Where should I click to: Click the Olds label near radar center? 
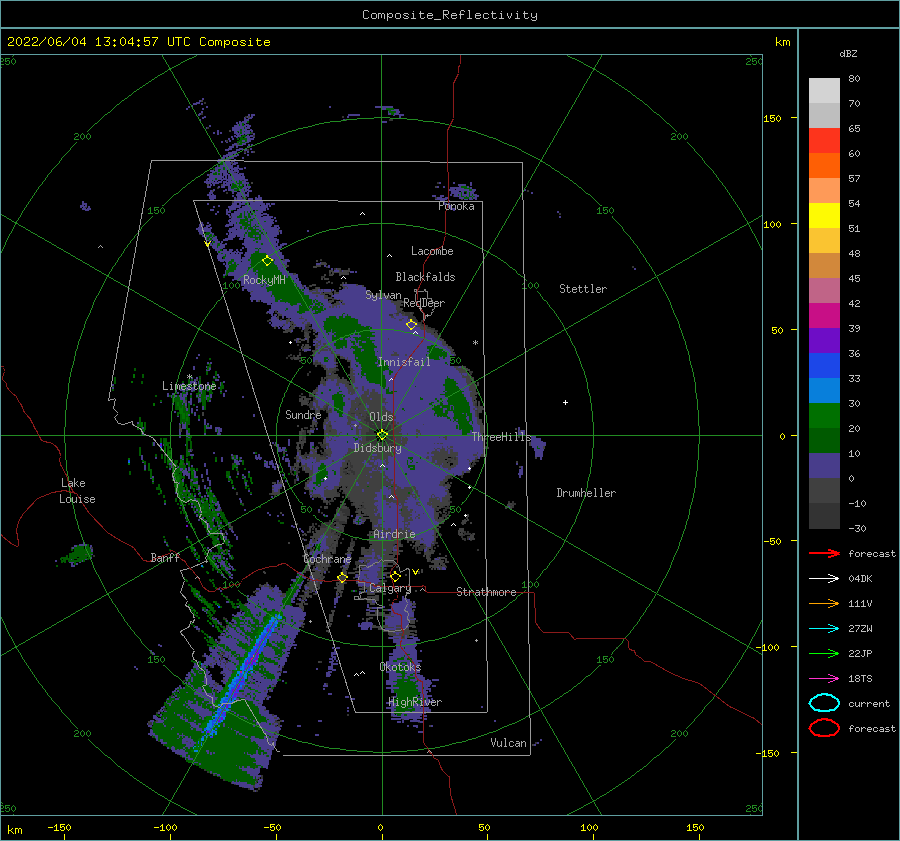pyautogui.click(x=381, y=417)
